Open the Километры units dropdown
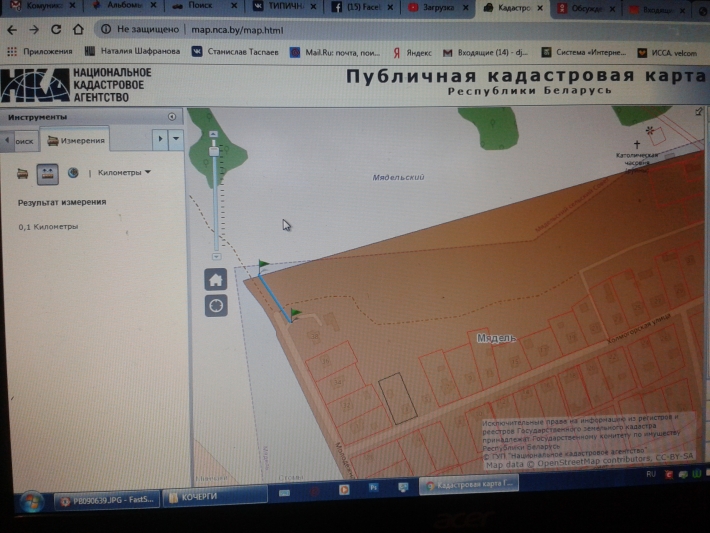This screenshot has width=710, height=533. point(124,173)
